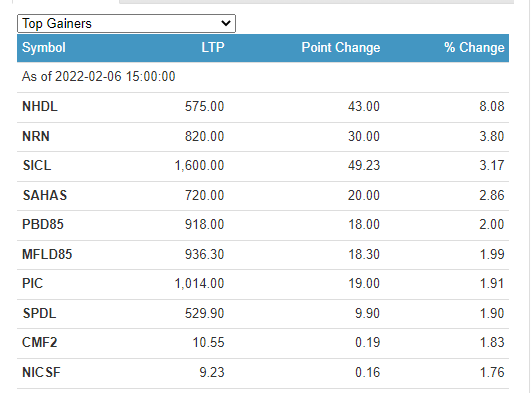Open the MFLD85 symbol link

pos(47,254)
